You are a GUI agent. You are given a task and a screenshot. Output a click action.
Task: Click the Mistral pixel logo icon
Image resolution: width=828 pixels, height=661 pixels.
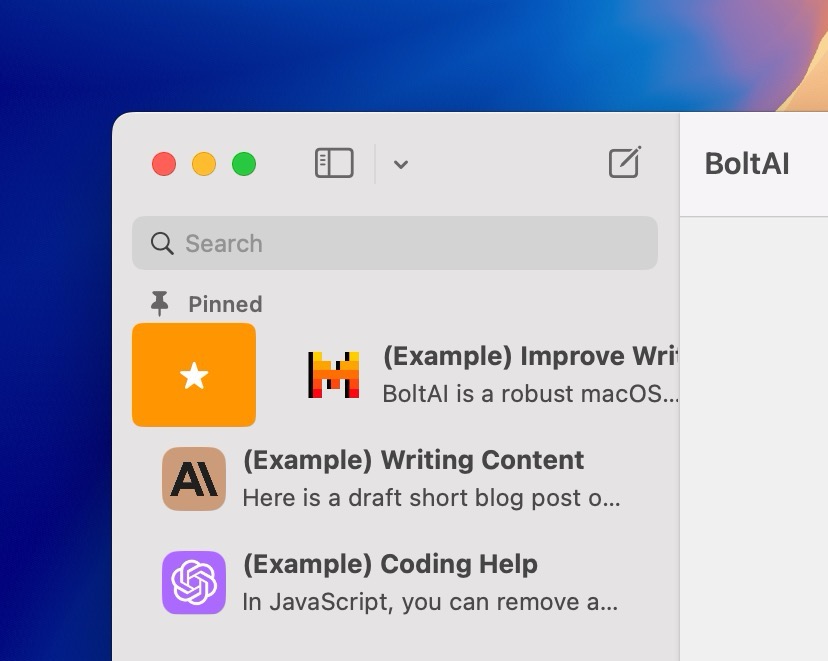click(333, 375)
